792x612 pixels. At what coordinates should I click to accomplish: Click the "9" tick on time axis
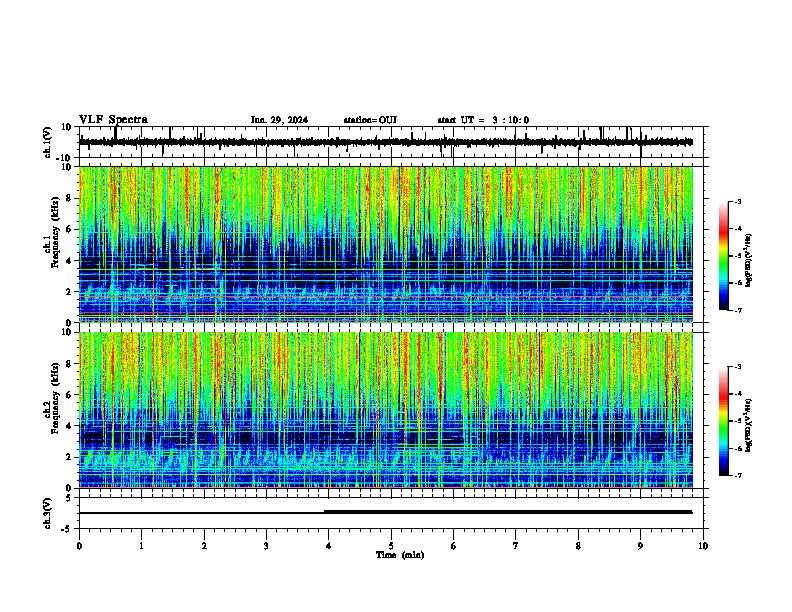pos(640,546)
